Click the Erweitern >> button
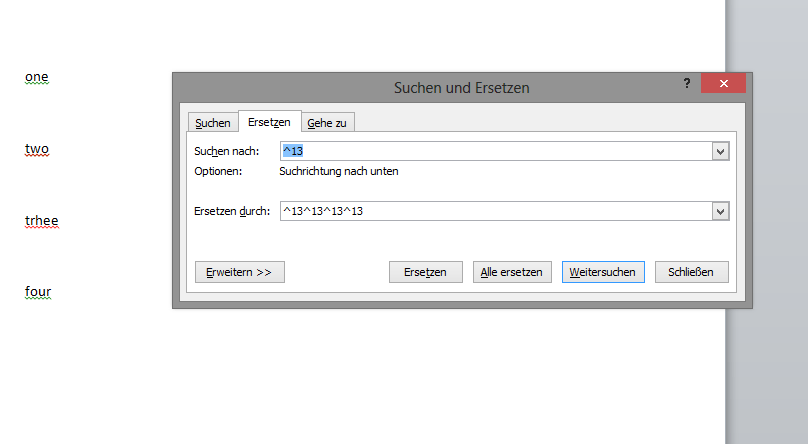 coord(239,272)
